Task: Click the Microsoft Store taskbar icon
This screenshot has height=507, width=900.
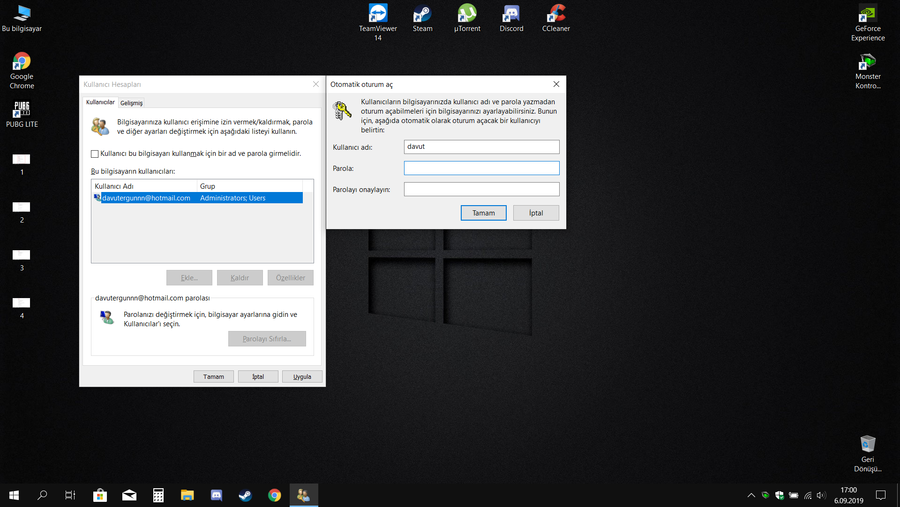Action: coord(100,495)
